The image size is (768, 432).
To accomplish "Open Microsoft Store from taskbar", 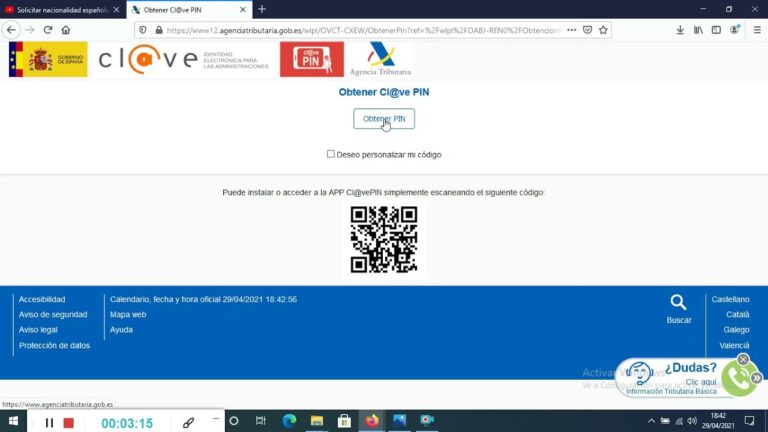I will [344, 421].
